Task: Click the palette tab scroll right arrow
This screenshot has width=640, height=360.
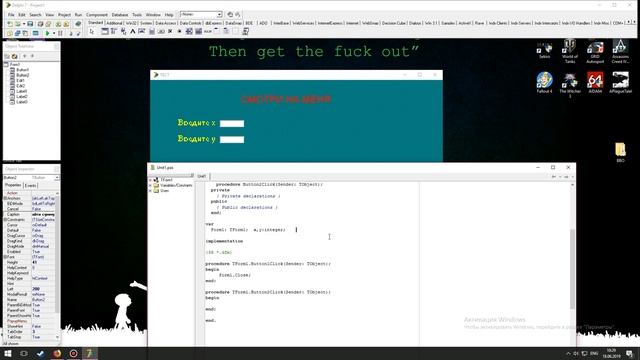Action: point(634,22)
